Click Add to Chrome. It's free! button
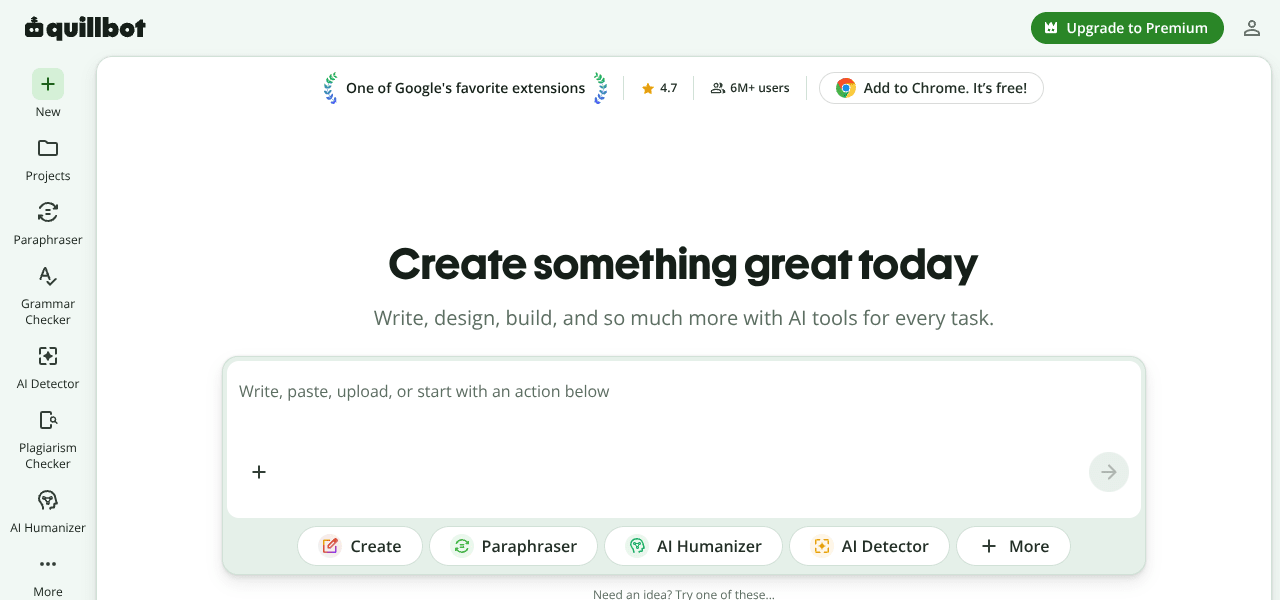 tap(931, 88)
